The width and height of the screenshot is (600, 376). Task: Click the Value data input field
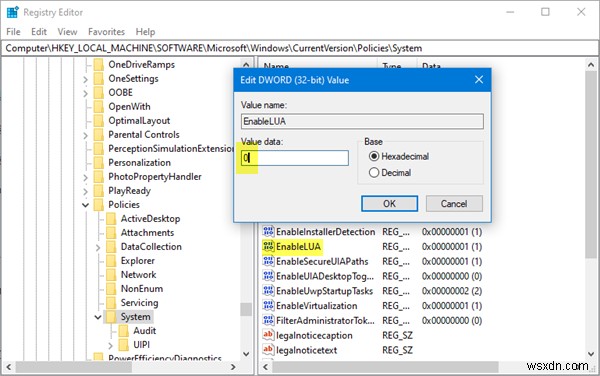(x=295, y=158)
